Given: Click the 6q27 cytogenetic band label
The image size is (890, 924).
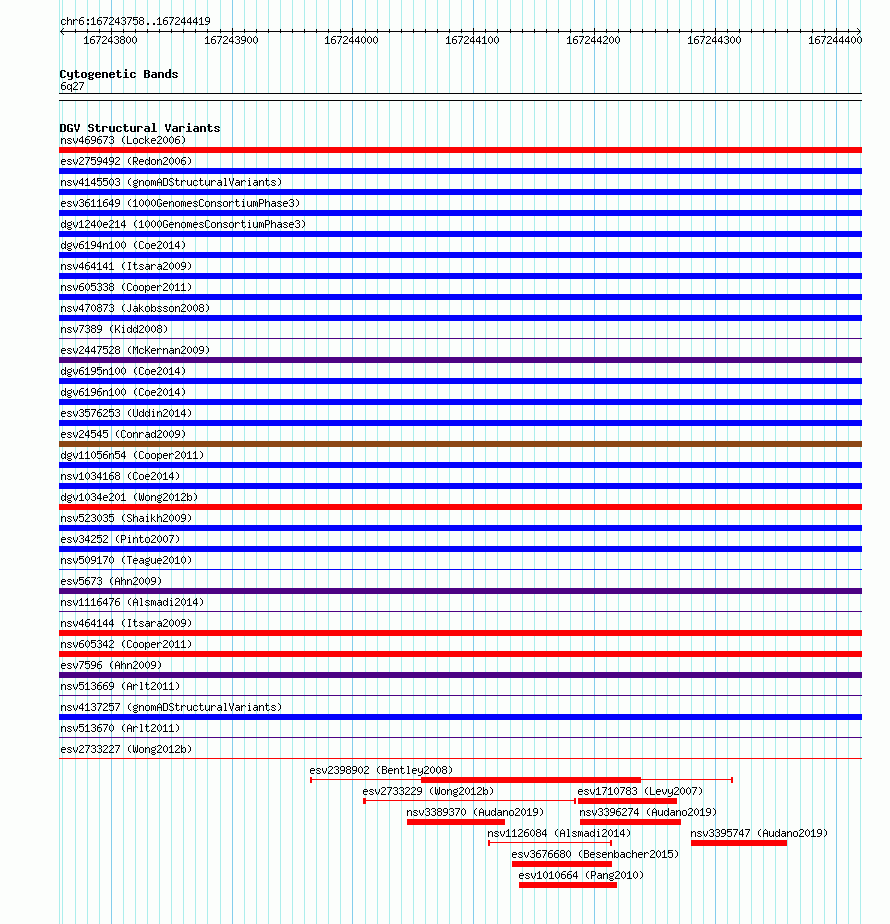Looking at the screenshot, I should (72, 86).
